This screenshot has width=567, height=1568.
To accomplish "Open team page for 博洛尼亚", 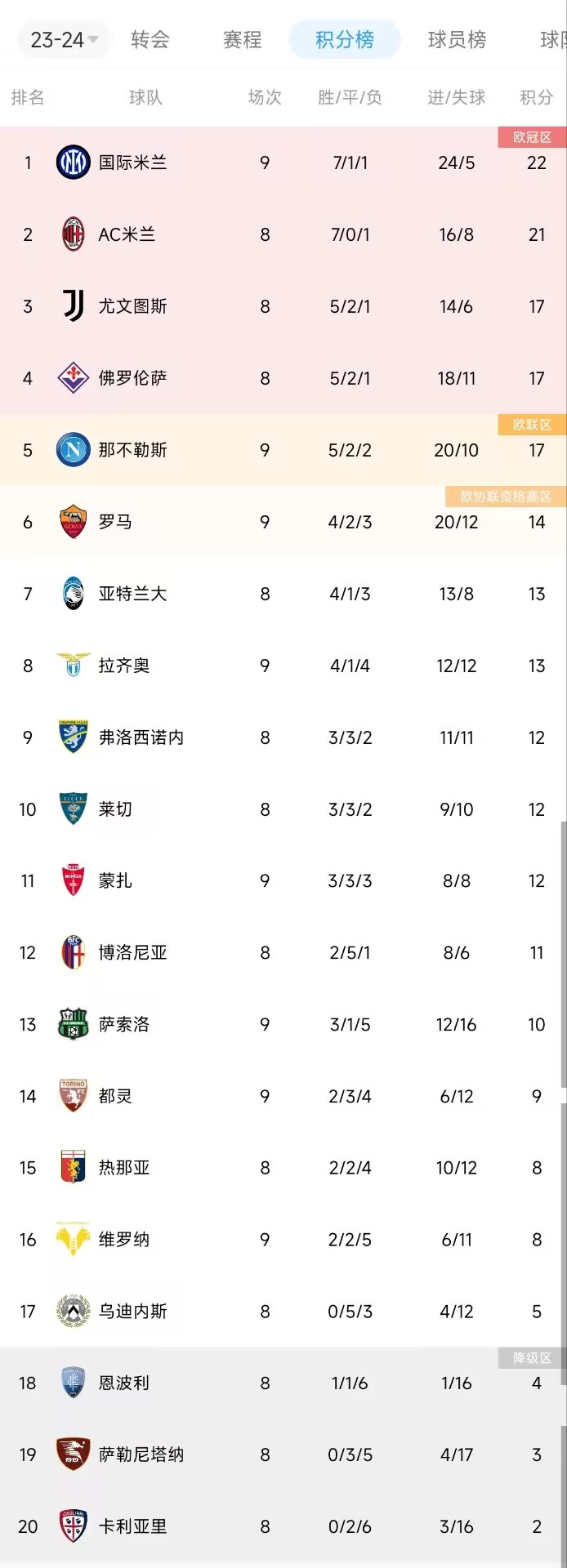I will [132, 952].
